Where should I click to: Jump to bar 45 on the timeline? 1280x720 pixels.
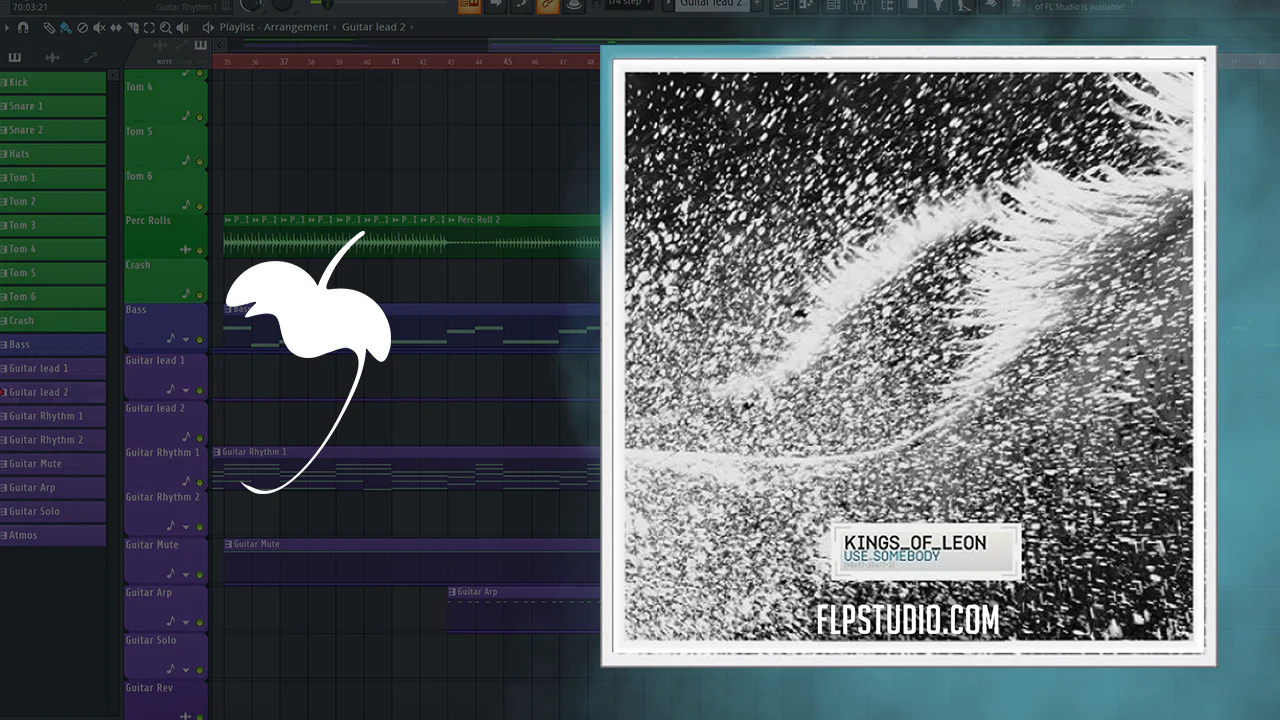point(508,62)
